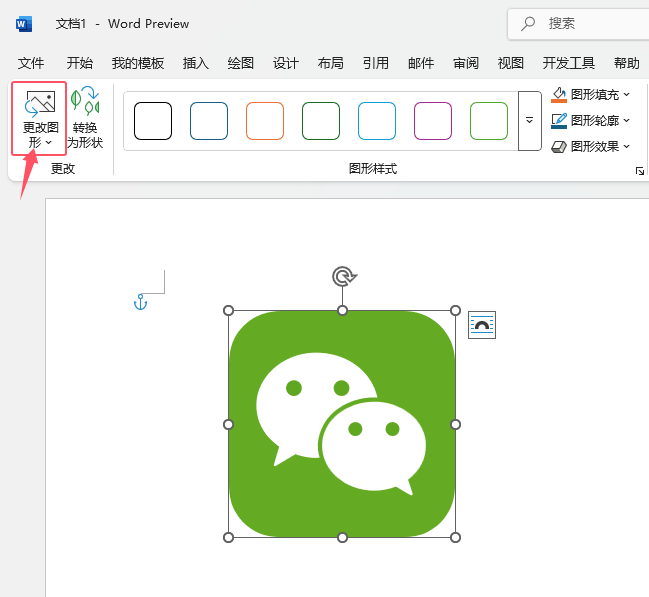The width and height of the screenshot is (649, 597).
Task: Apply the black outline graphic style
Action: pyautogui.click(x=153, y=121)
